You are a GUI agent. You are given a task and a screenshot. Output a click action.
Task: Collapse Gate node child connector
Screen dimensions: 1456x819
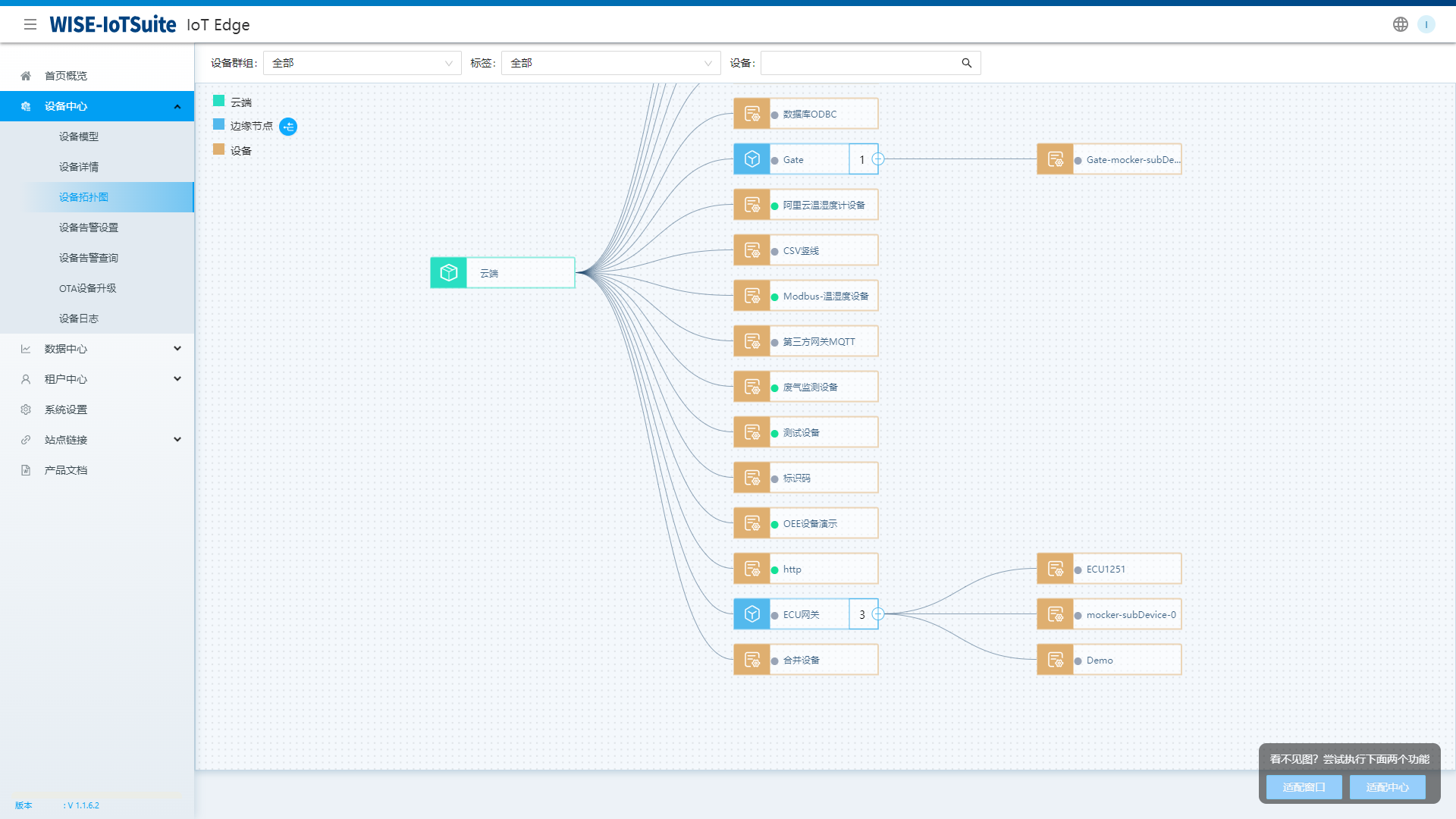click(878, 159)
